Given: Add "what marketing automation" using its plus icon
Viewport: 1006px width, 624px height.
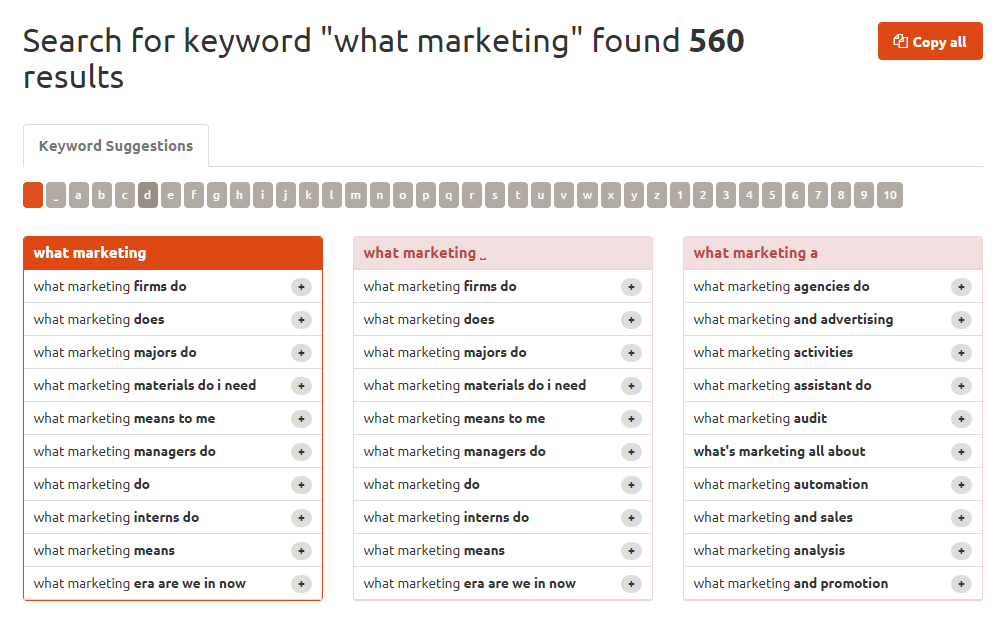Looking at the screenshot, I should pos(961,485).
